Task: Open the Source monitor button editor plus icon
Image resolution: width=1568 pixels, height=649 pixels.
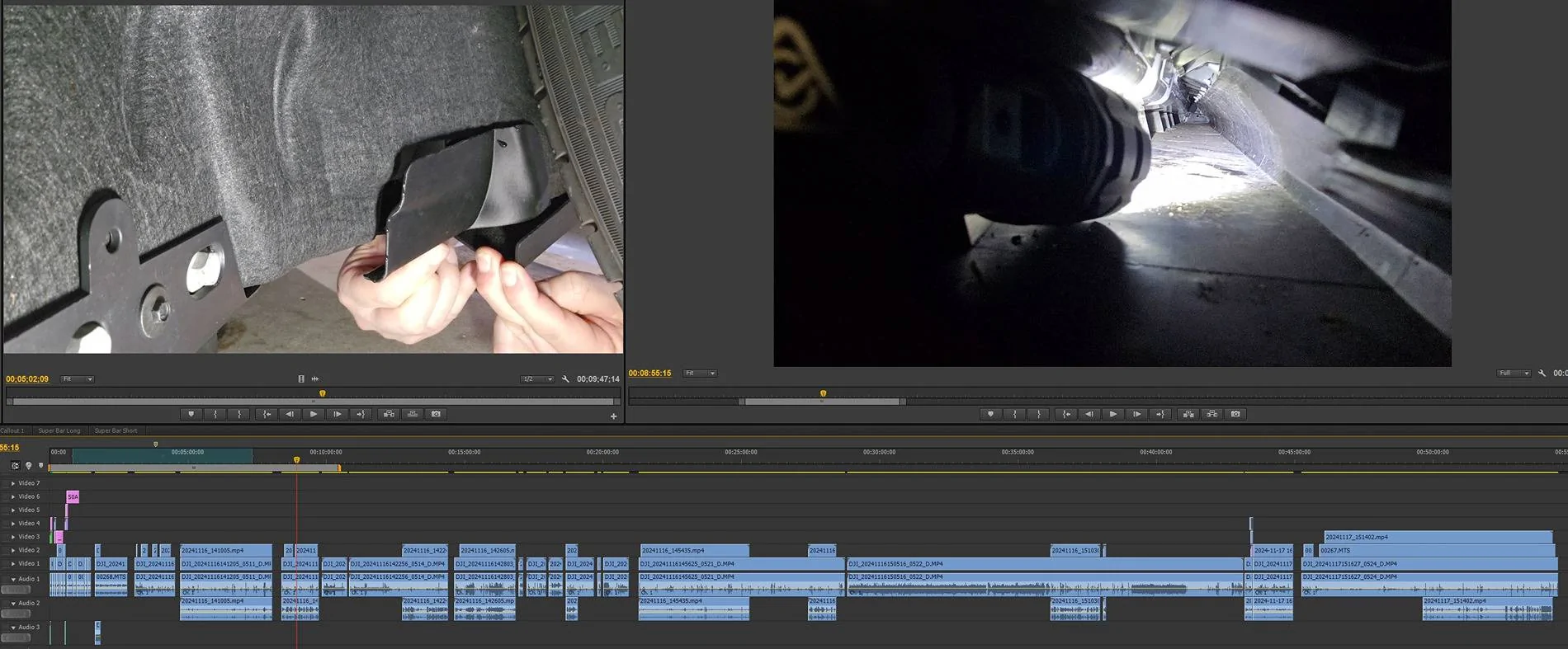Action: (613, 416)
